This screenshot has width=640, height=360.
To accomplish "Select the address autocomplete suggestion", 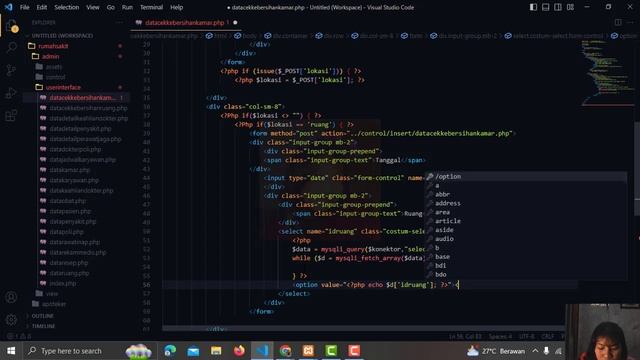I will point(526,203).
